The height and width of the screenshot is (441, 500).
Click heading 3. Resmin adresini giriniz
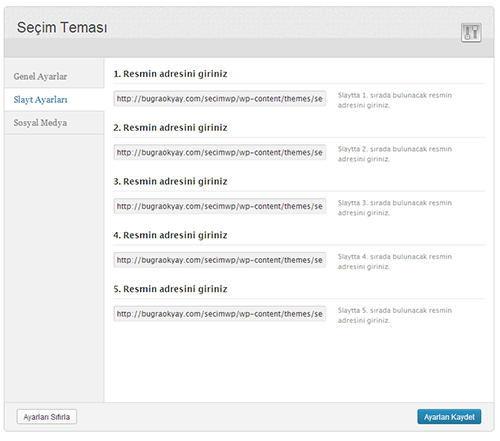tap(170, 181)
